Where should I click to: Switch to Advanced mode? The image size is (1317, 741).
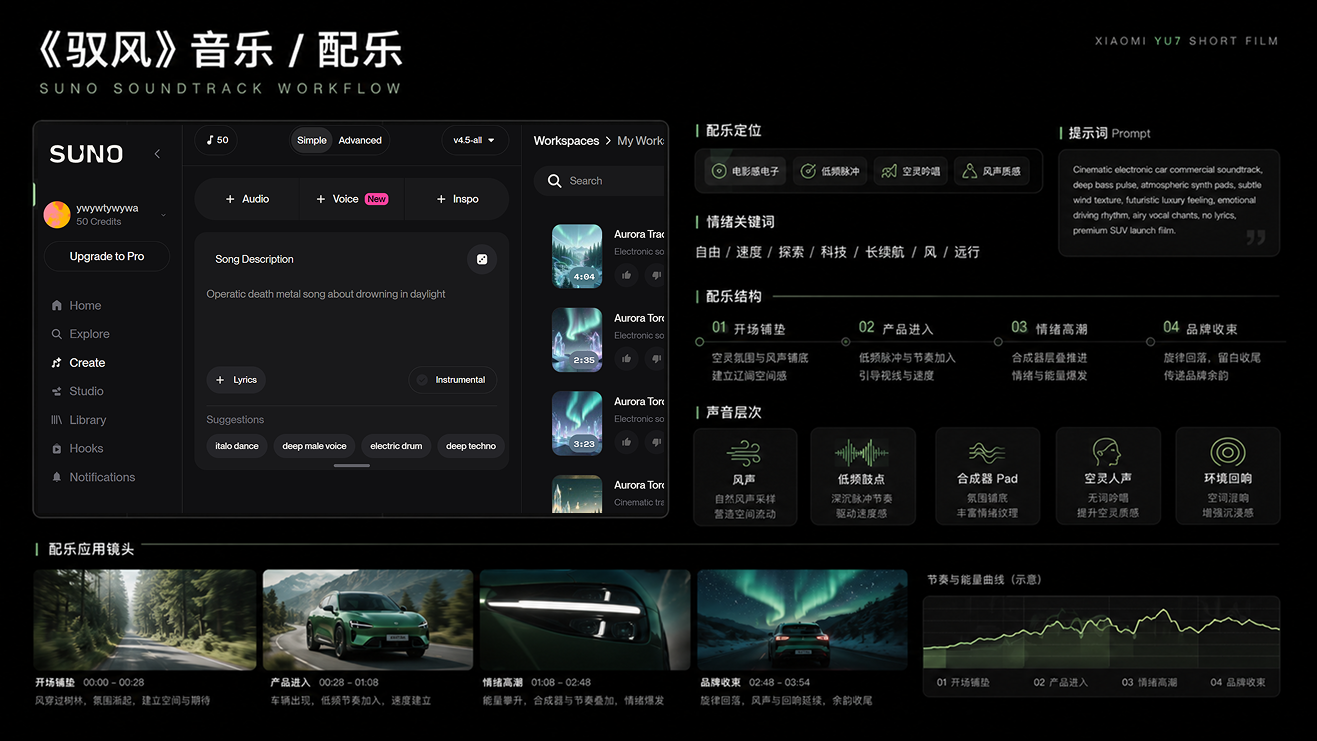click(360, 140)
